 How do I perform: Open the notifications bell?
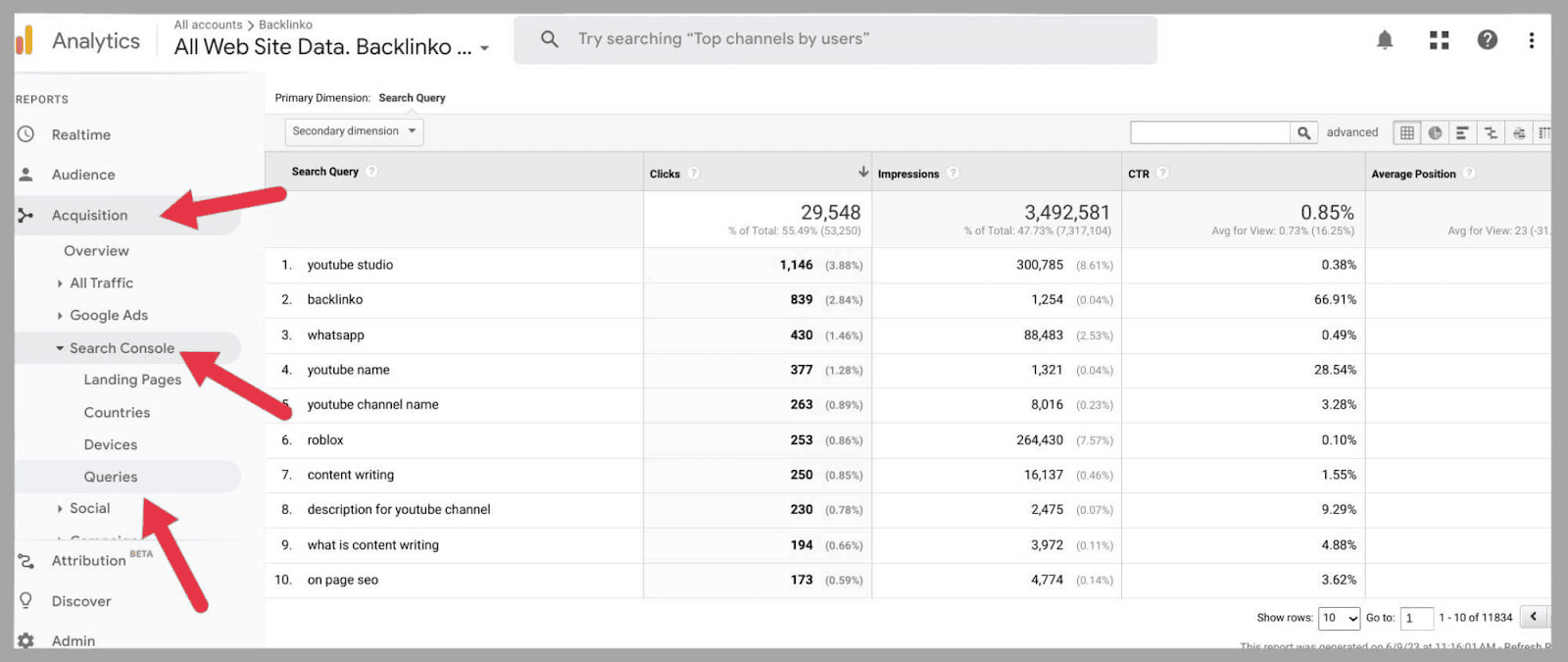(x=1385, y=40)
